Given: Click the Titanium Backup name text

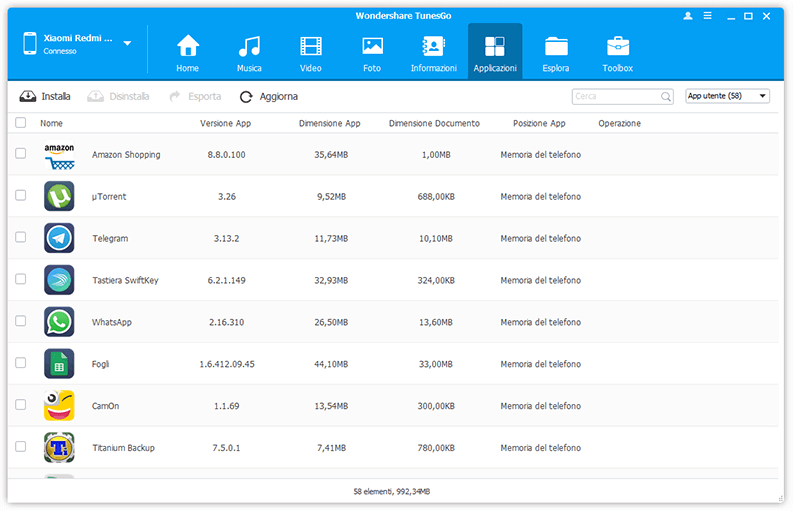Looking at the screenshot, I should pyautogui.click(x=123, y=448).
